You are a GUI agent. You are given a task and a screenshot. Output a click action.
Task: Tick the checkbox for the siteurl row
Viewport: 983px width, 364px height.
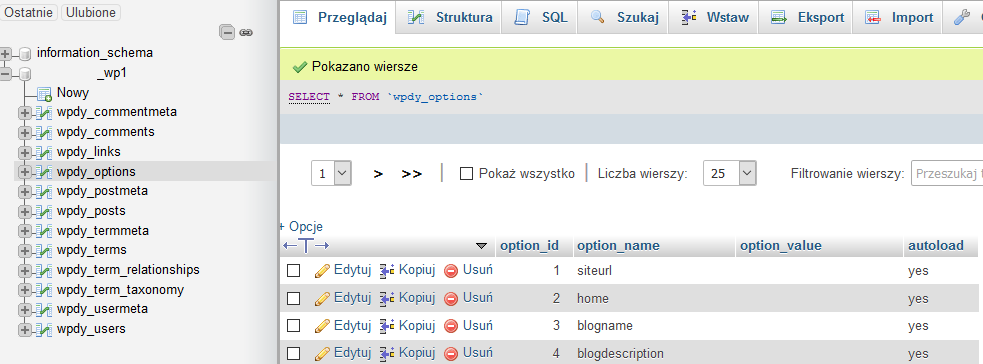coord(293,271)
